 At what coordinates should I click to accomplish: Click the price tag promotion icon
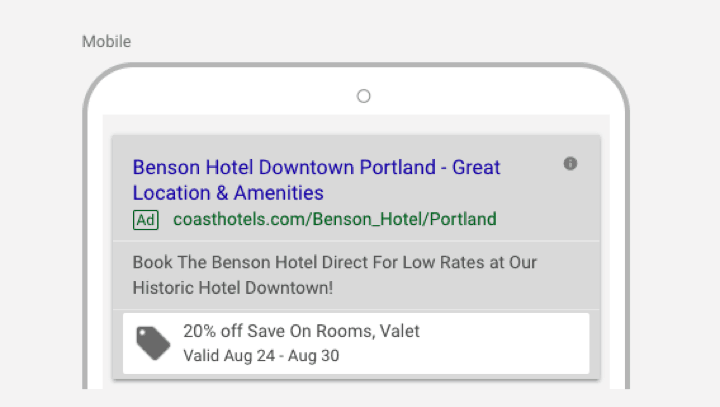pos(153,343)
